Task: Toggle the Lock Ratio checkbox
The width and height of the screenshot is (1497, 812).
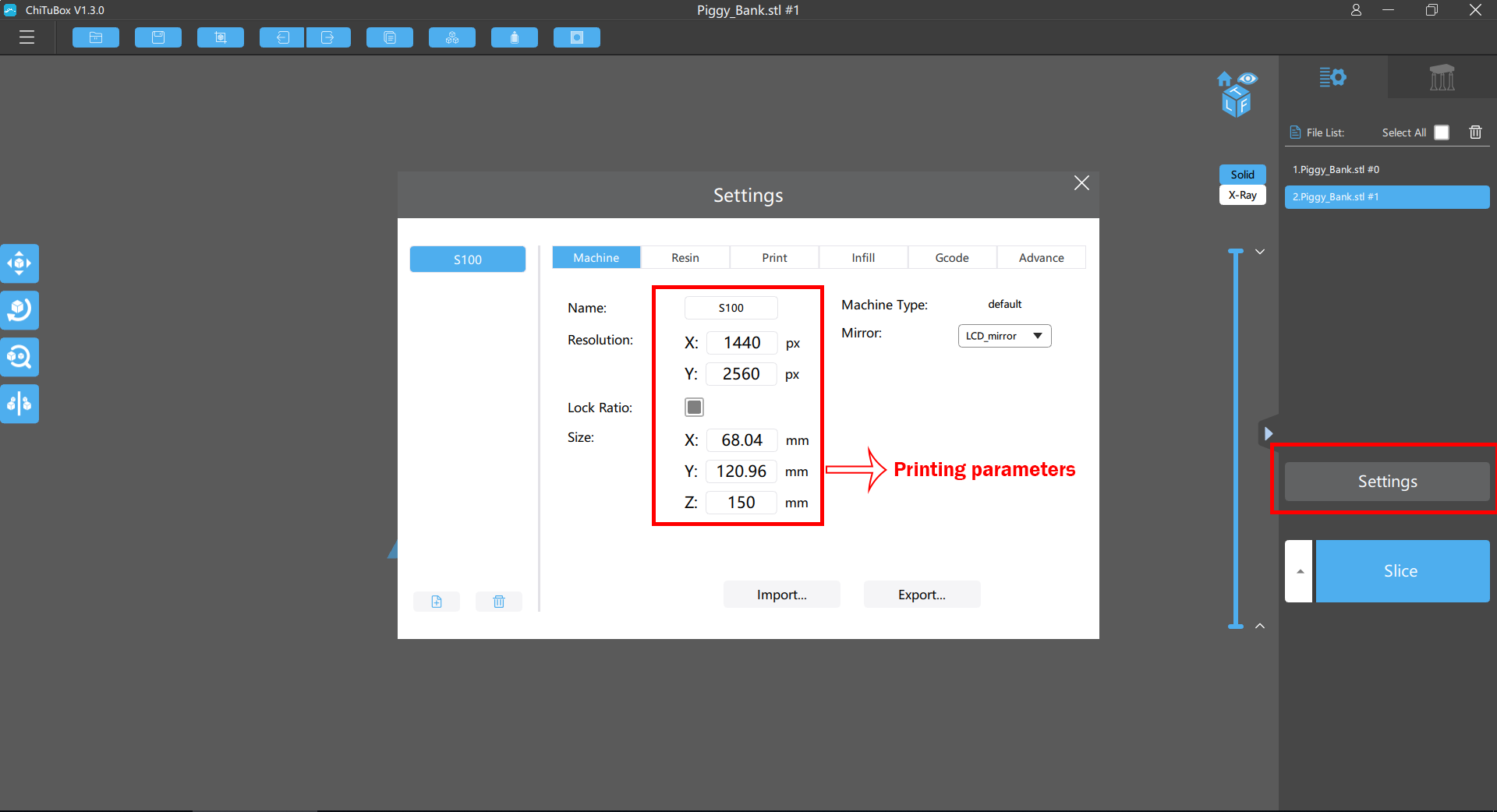Action: [x=694, y=407]
